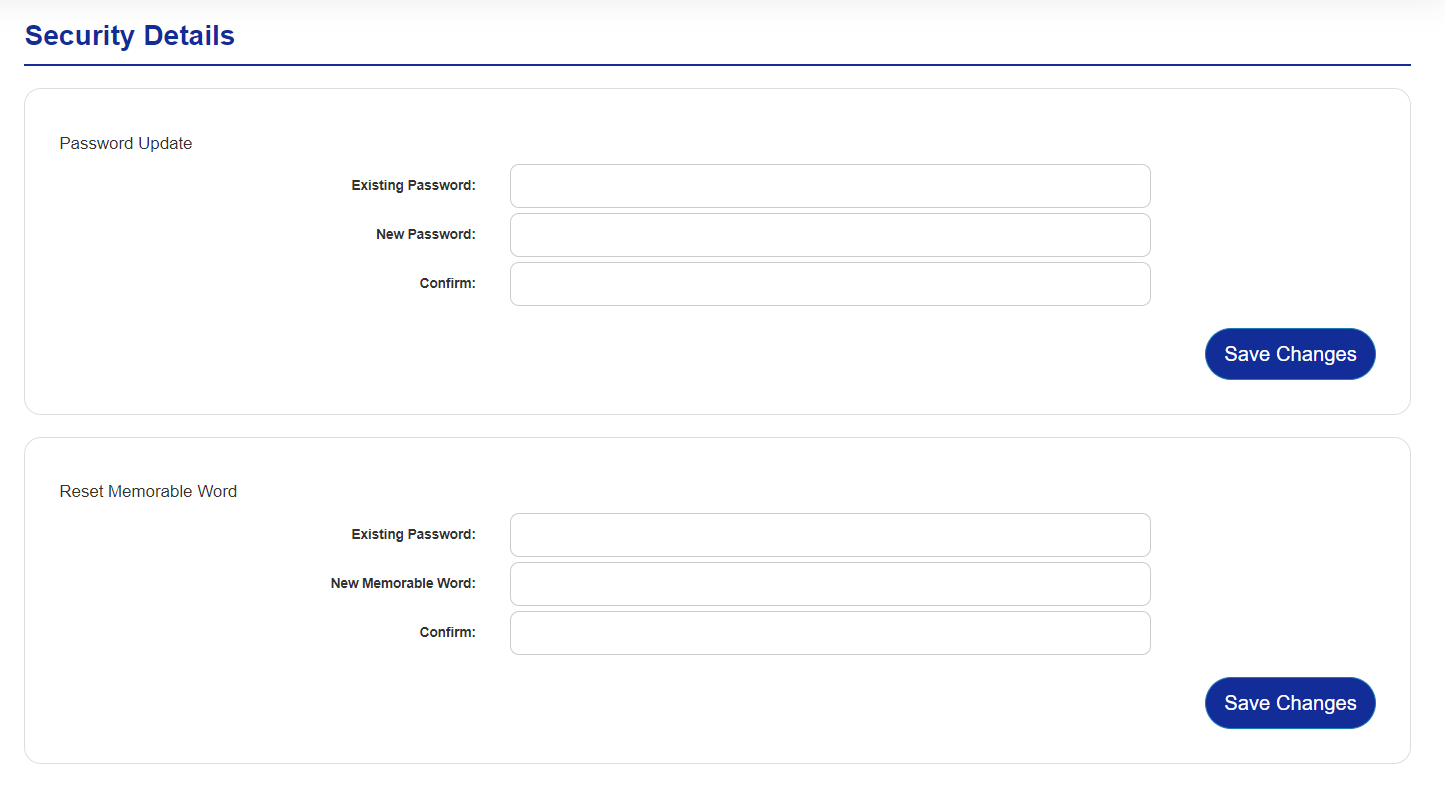Click the "Confirm:" label under New Password

(x=448, y=284)
